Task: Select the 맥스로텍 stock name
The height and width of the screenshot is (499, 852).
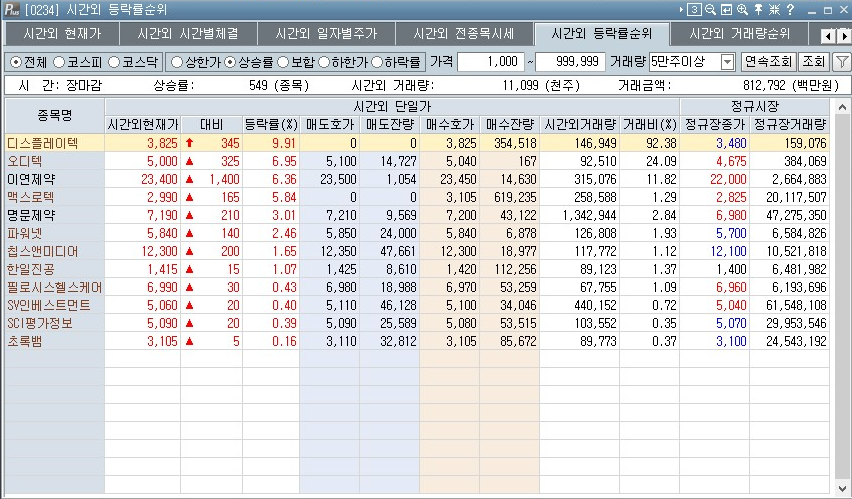Action: pos(30,197)
